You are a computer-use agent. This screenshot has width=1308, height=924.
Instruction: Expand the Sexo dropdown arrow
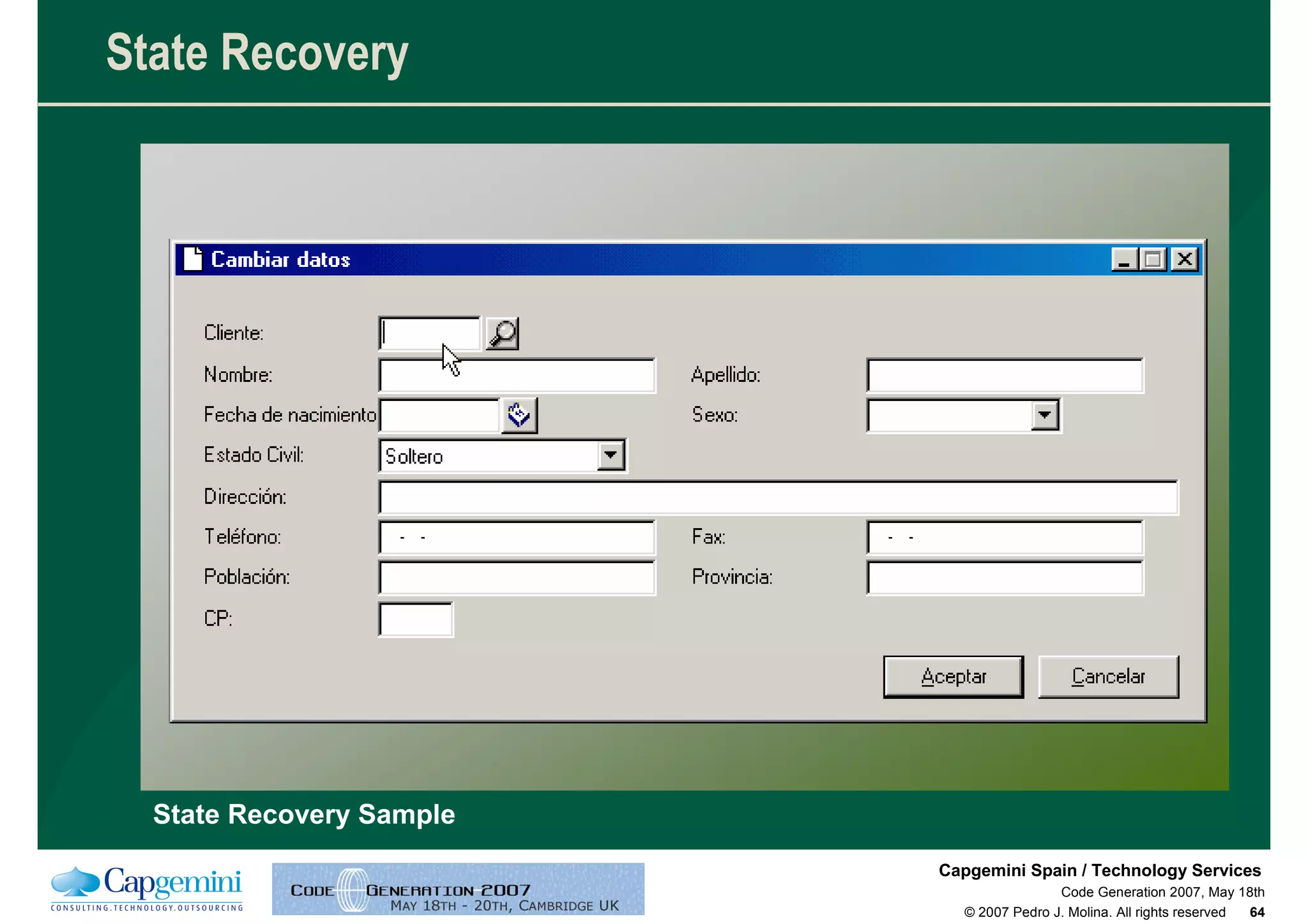pyautogui.click(x=1045, y=415)
